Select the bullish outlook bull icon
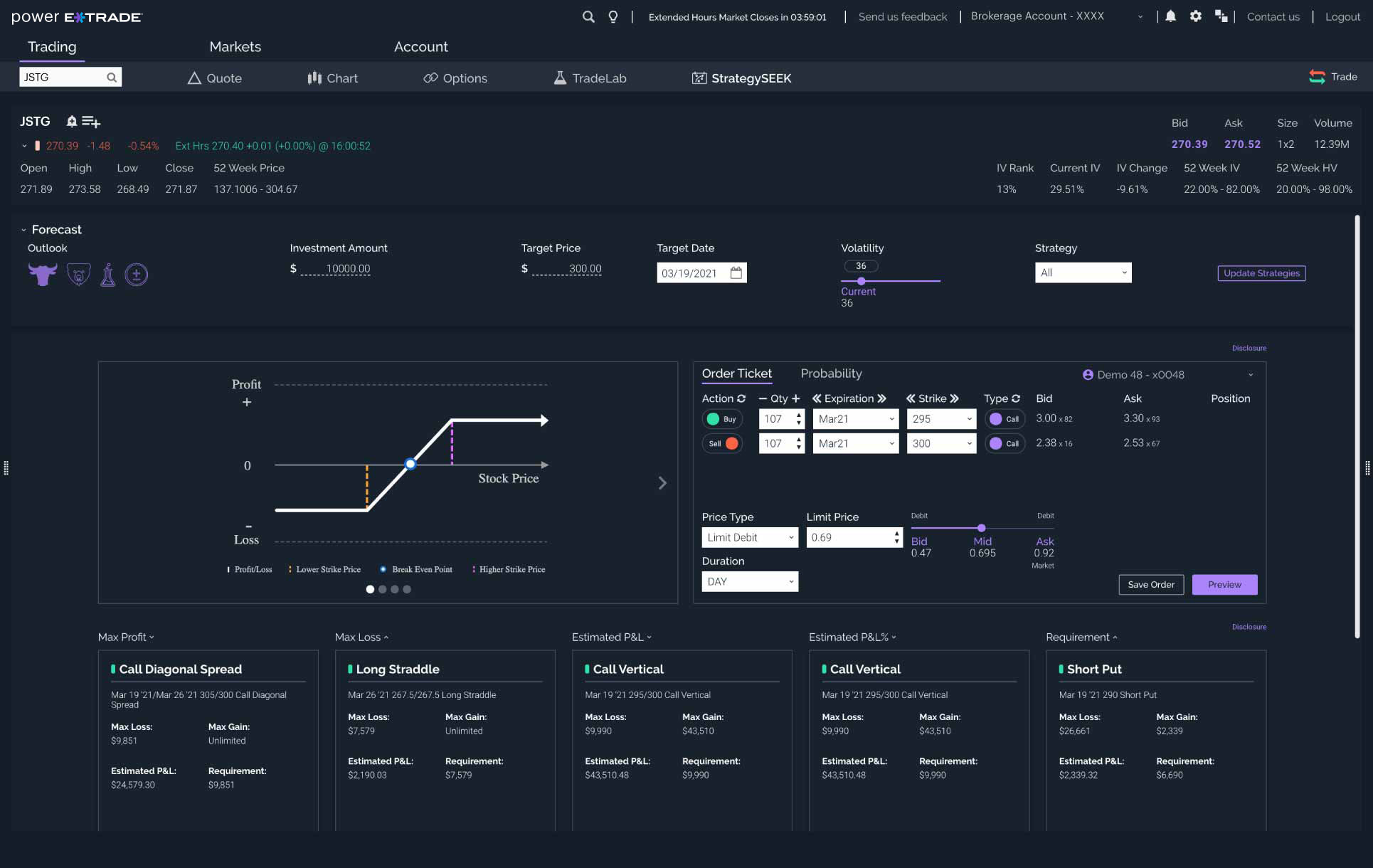Viewport: 1373px width, 868px height. point(43,274)
